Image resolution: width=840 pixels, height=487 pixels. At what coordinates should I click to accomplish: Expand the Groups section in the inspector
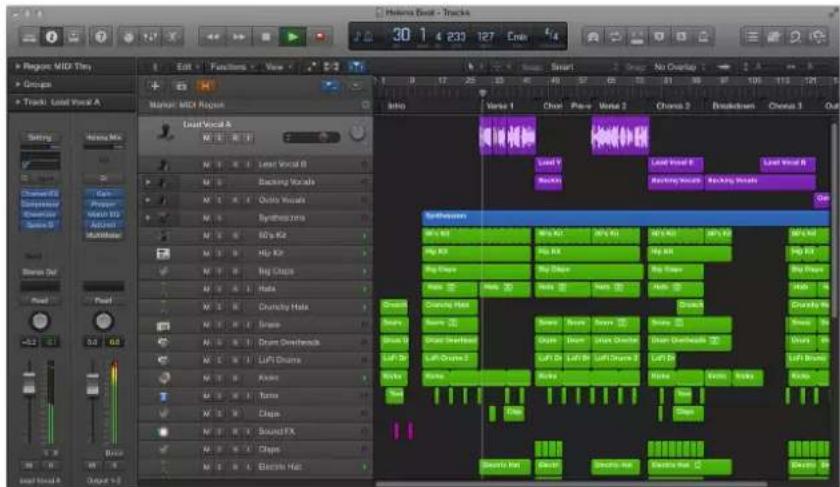(x=18, y=84)
